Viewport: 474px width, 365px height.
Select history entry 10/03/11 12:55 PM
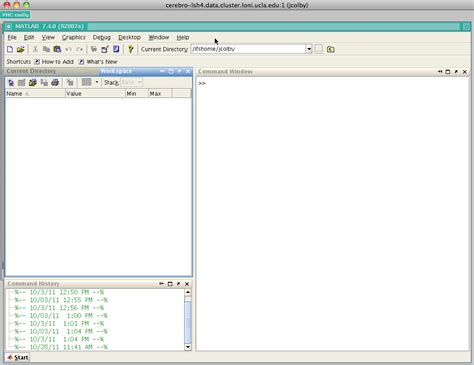61,300
